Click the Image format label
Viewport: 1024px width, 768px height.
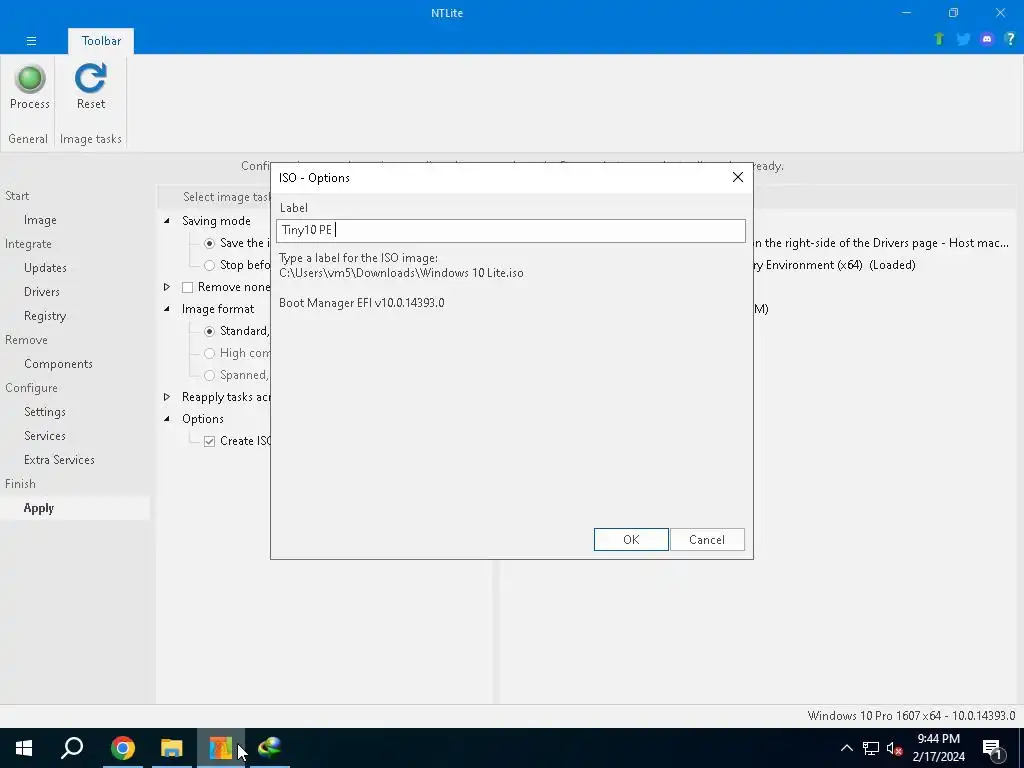tap(218, 309)
